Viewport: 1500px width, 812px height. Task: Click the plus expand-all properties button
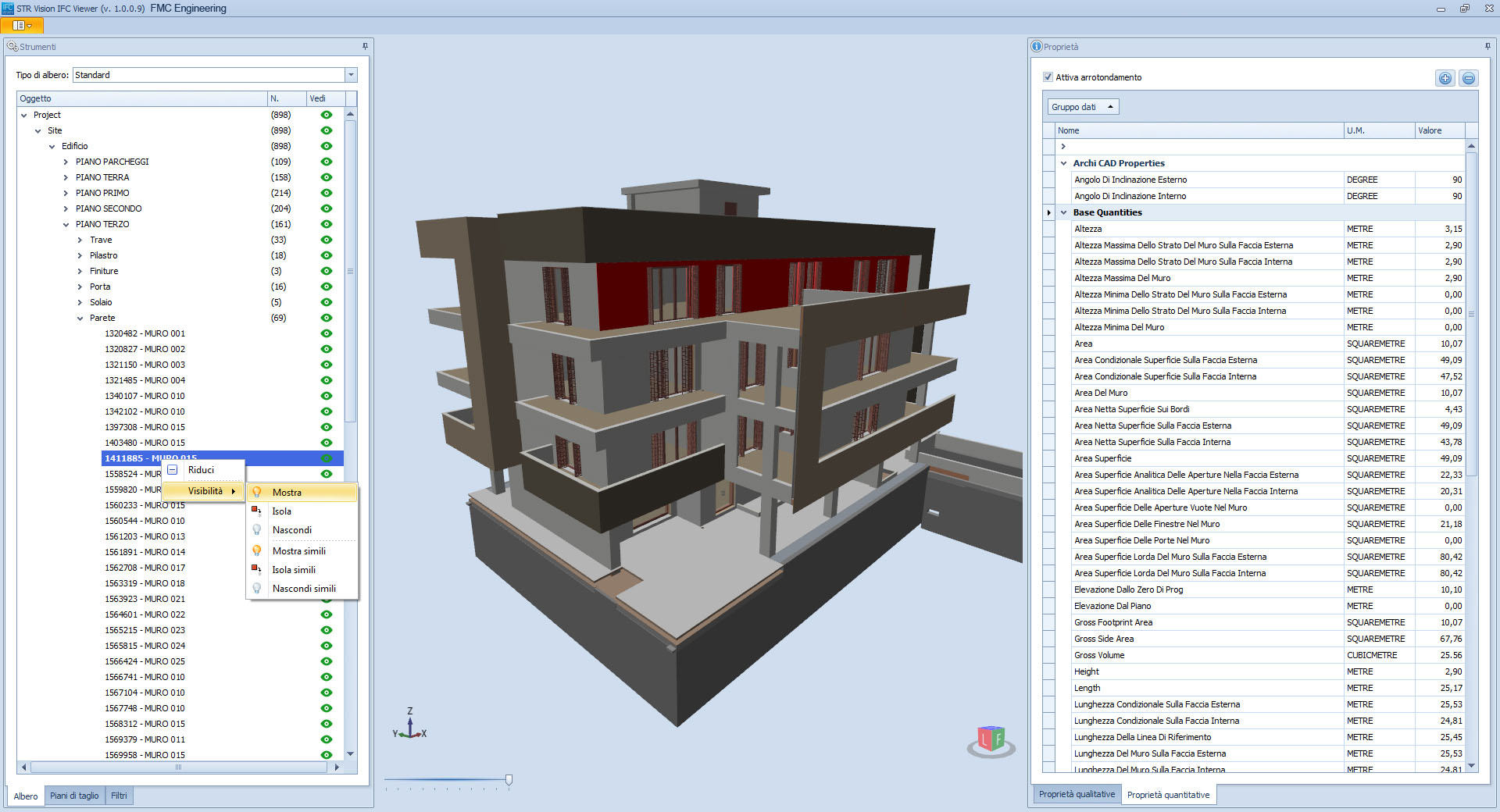tap(1445, 78)
